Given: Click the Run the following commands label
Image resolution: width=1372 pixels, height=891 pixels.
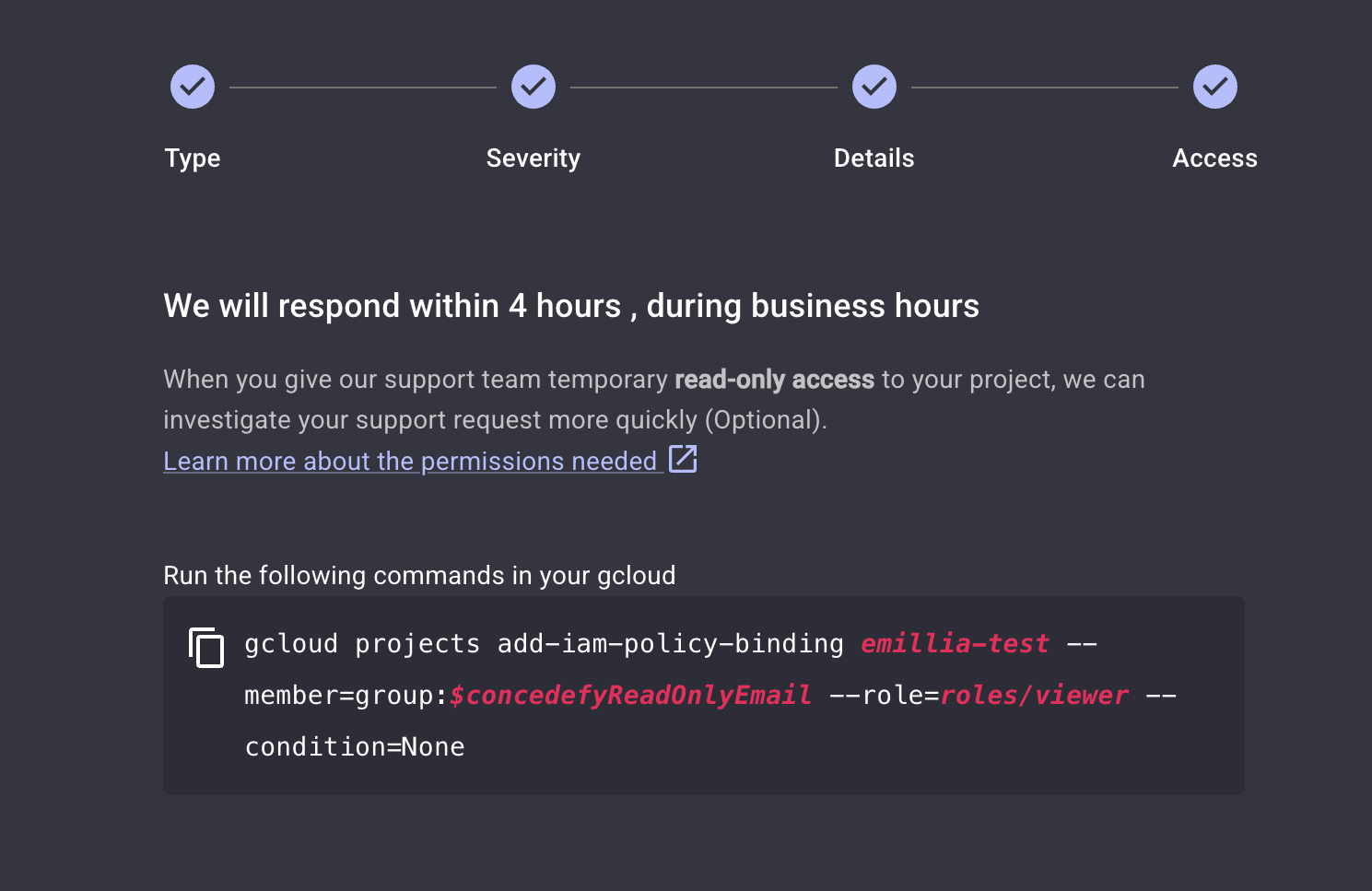Looking at the screenshot, I should click(419, 575).
